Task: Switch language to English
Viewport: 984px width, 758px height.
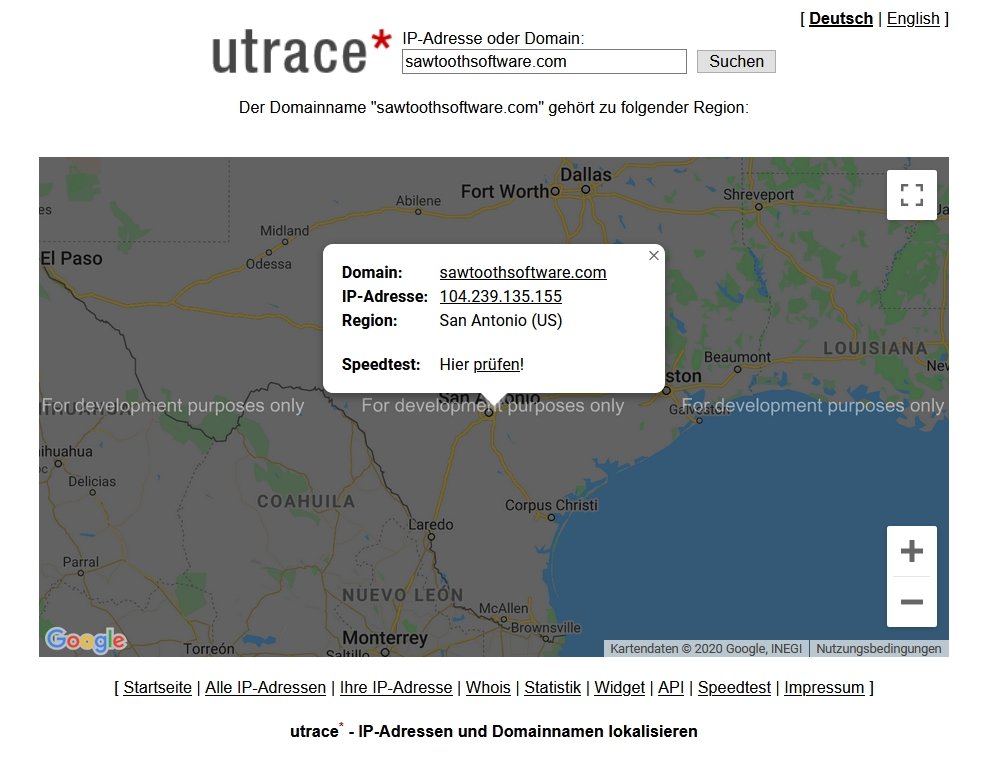Action: [913, 19]
